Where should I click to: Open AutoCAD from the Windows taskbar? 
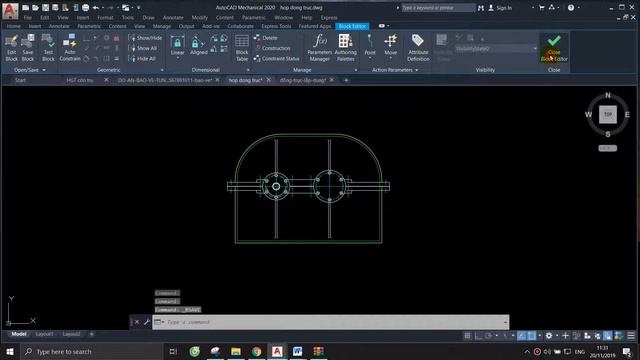pyautogui.click(x=277, y=351)
